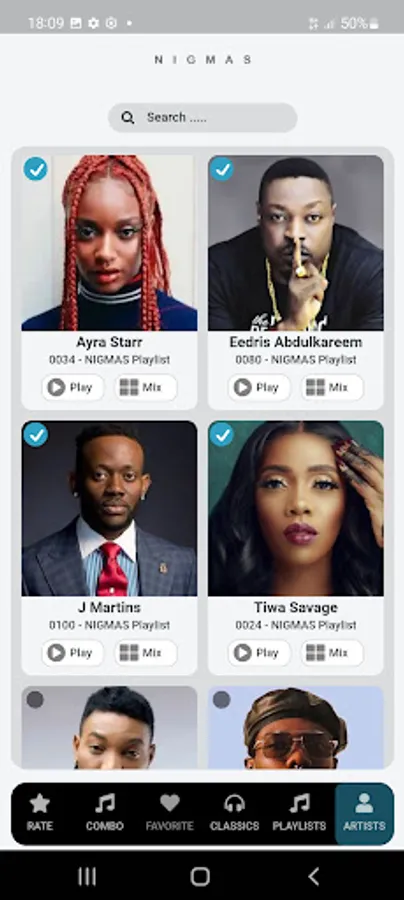Image resolution: width=404 pixels, height=900 pixels.
Task: Select the unchecked artist with sunglasses
Action: (x=222, y=700)
